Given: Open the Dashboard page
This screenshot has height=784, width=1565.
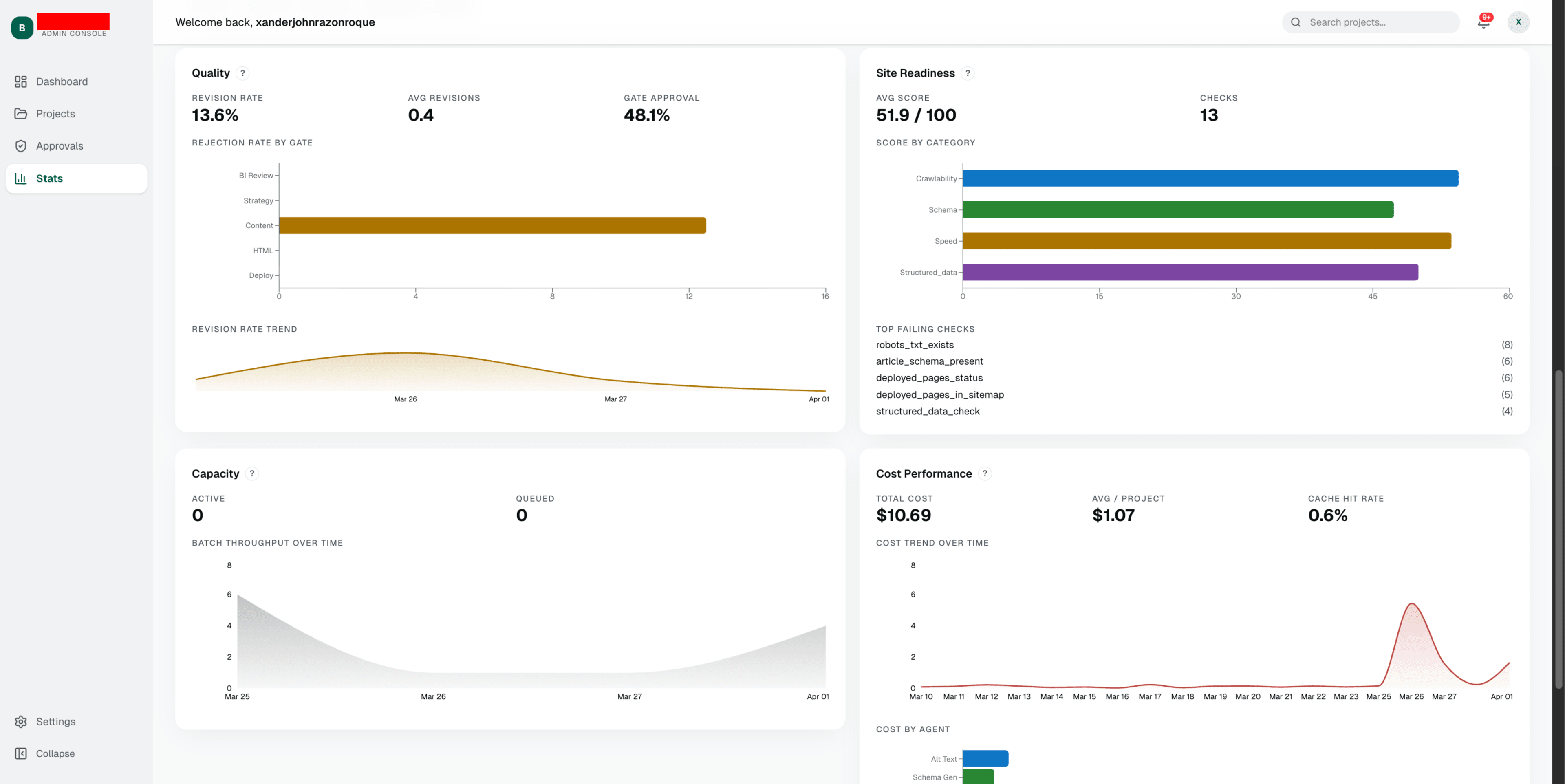Looking at the screenshot, I should coord(76,81).
